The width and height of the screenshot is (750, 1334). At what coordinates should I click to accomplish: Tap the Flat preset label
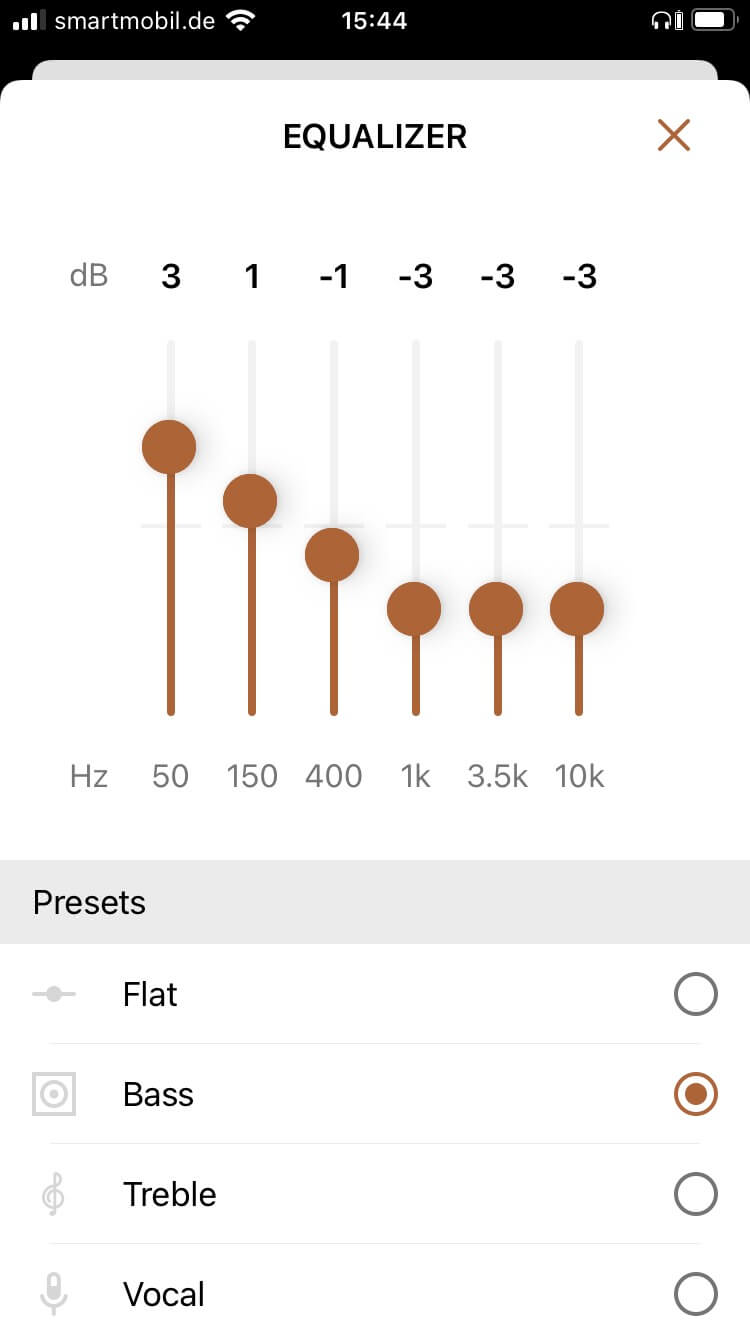[150, 994]
